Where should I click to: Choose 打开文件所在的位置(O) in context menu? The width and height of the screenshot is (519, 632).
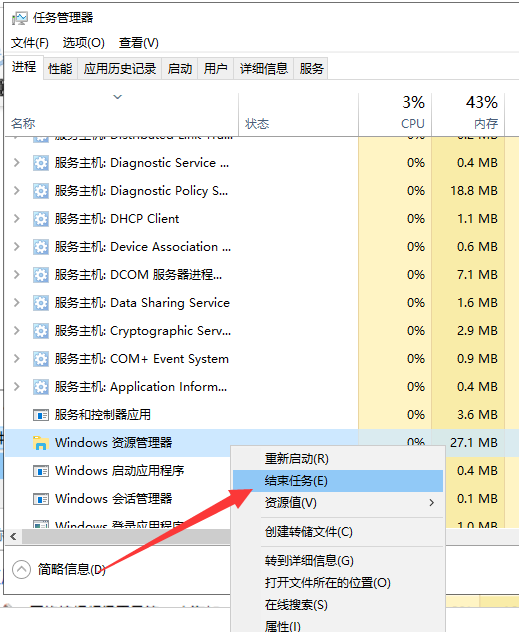[x=338, y=583]
